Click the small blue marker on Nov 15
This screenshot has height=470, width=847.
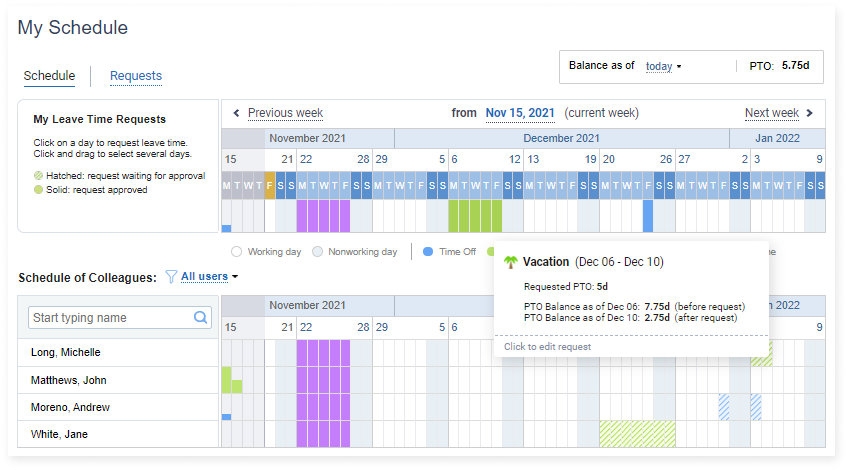click(x=226, y=229)
